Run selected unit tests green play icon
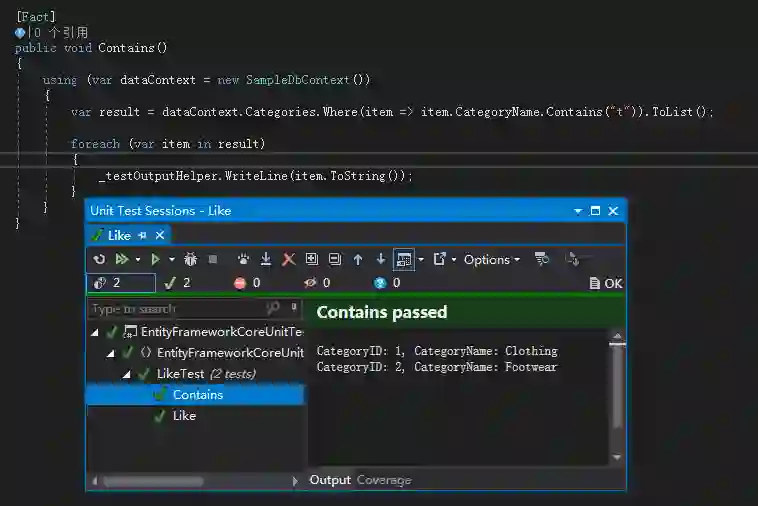This screenshot has height=506, width=758. tap(155, 260)
